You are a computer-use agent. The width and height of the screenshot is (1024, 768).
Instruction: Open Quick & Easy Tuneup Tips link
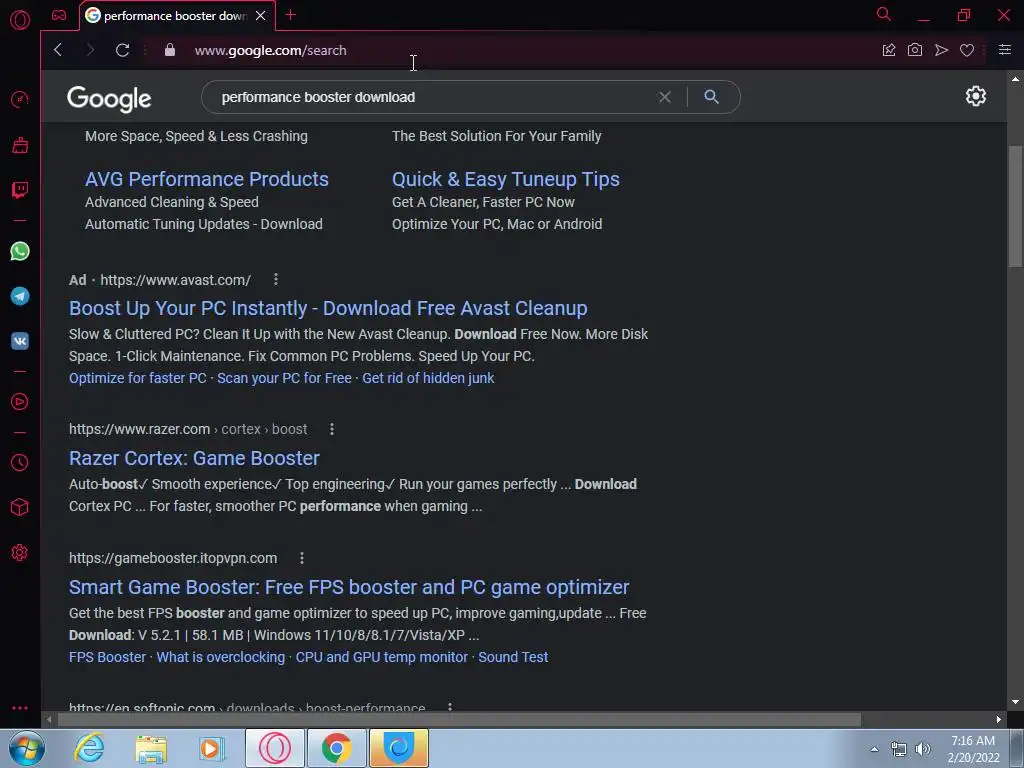pyautogui.click(x=505, y=179)
